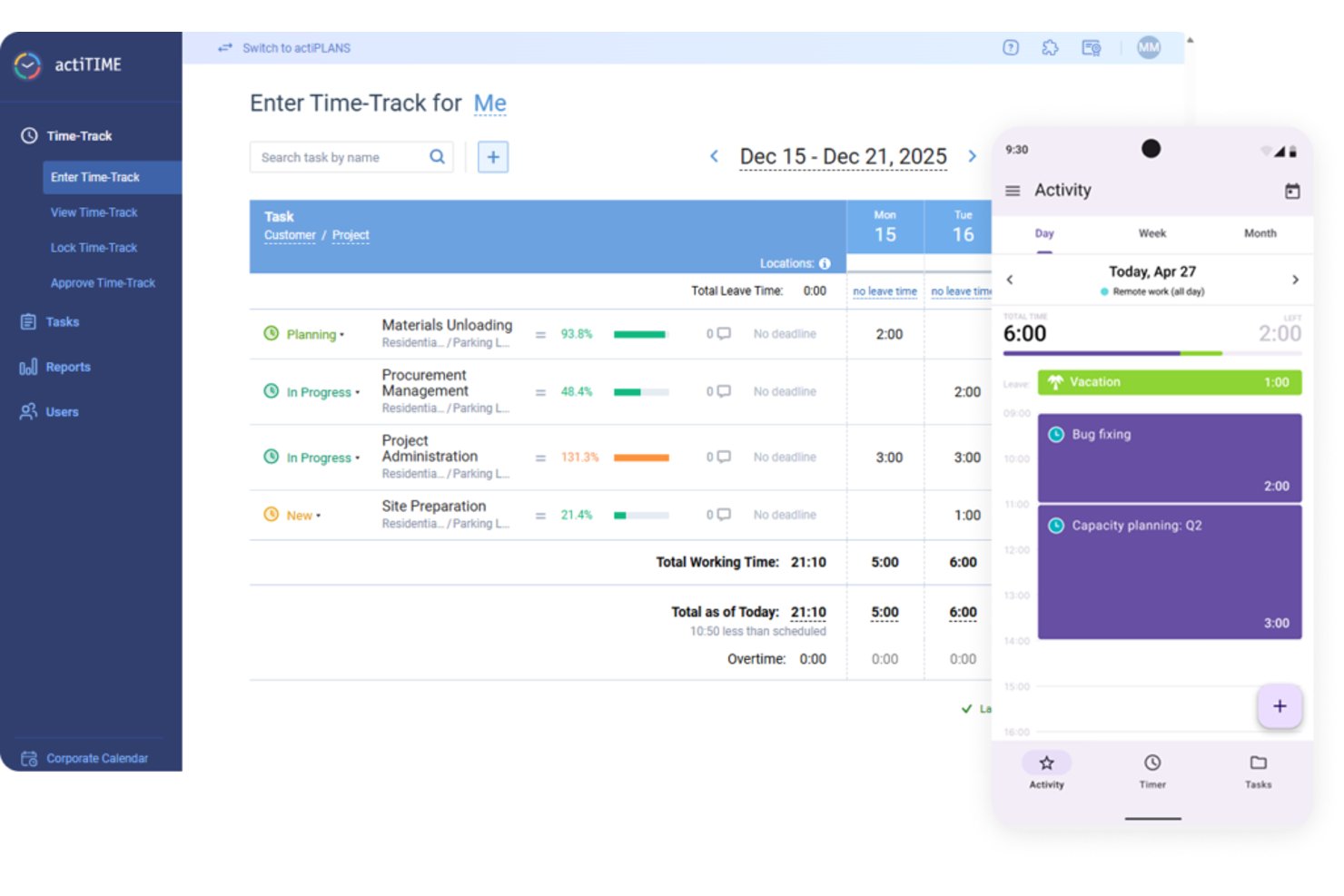This screenshot has height=896, width=1344.
Task: Click the Locations info icon
Action: (x=825, y=263)
